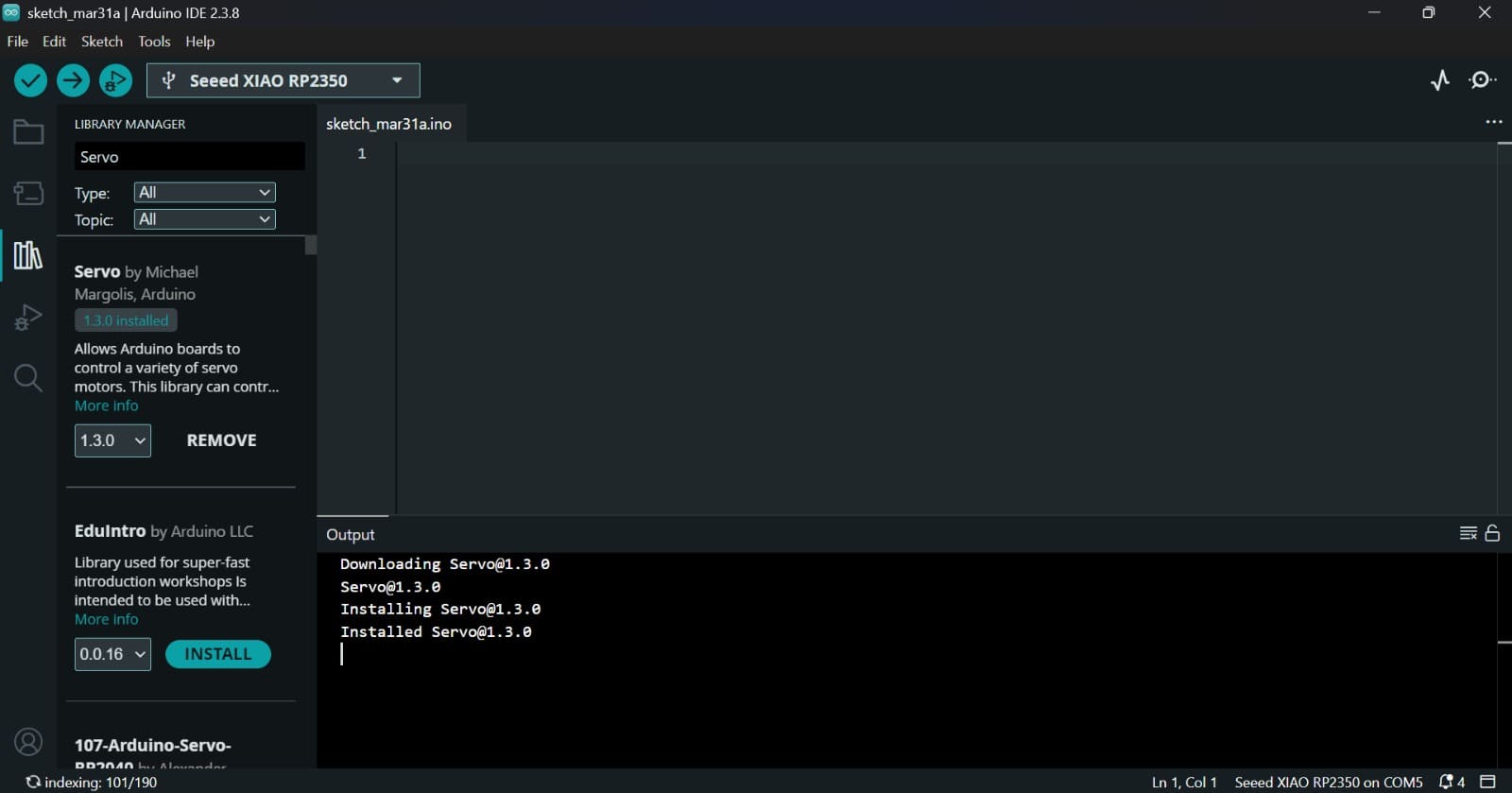Click the Seeed XIAO RP2350 on COM5 status
The height and width of the screenshot is (793, 1512).
pyautogui.click(x=1329, y=783)
